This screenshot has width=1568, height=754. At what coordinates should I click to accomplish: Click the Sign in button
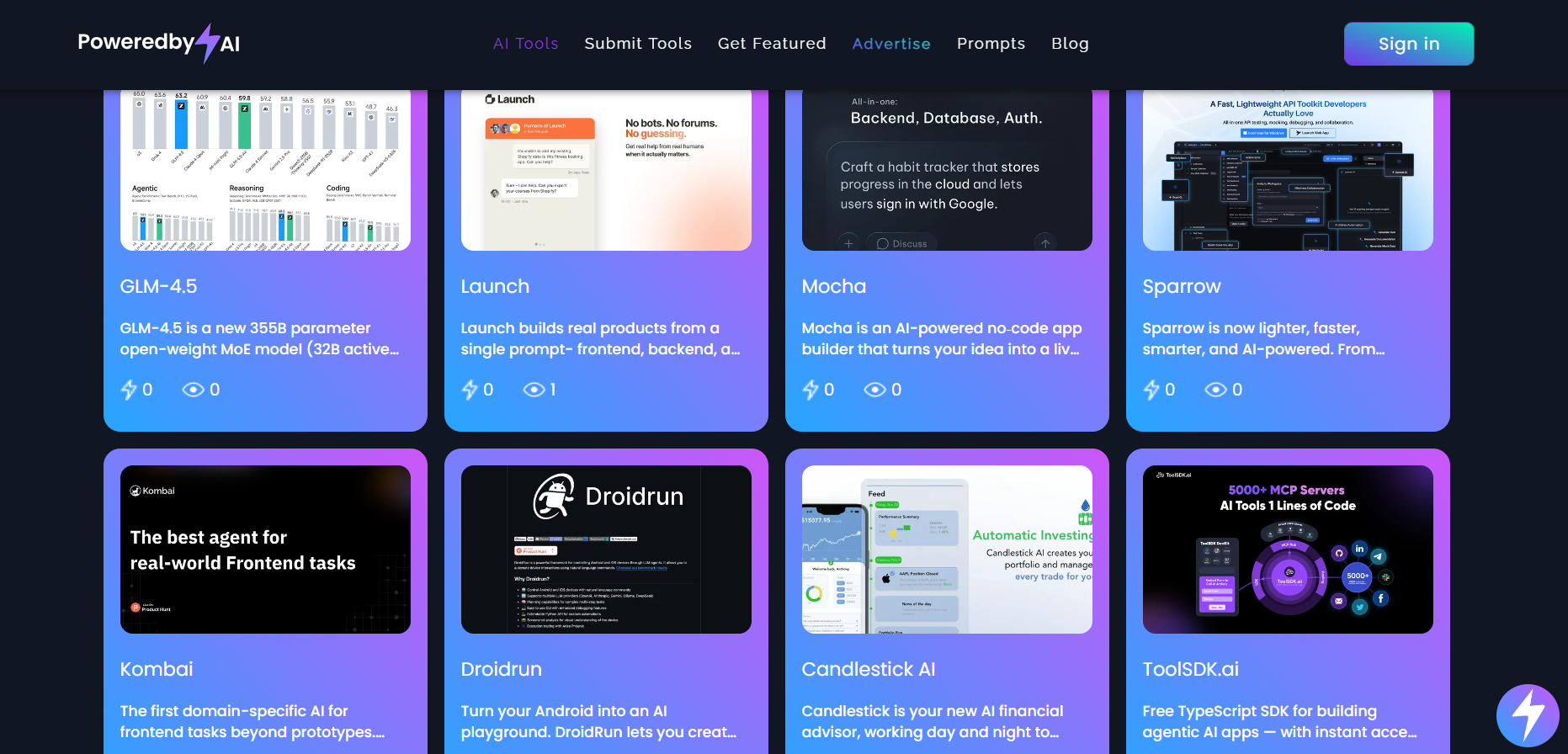click(x=1409, y=44)
